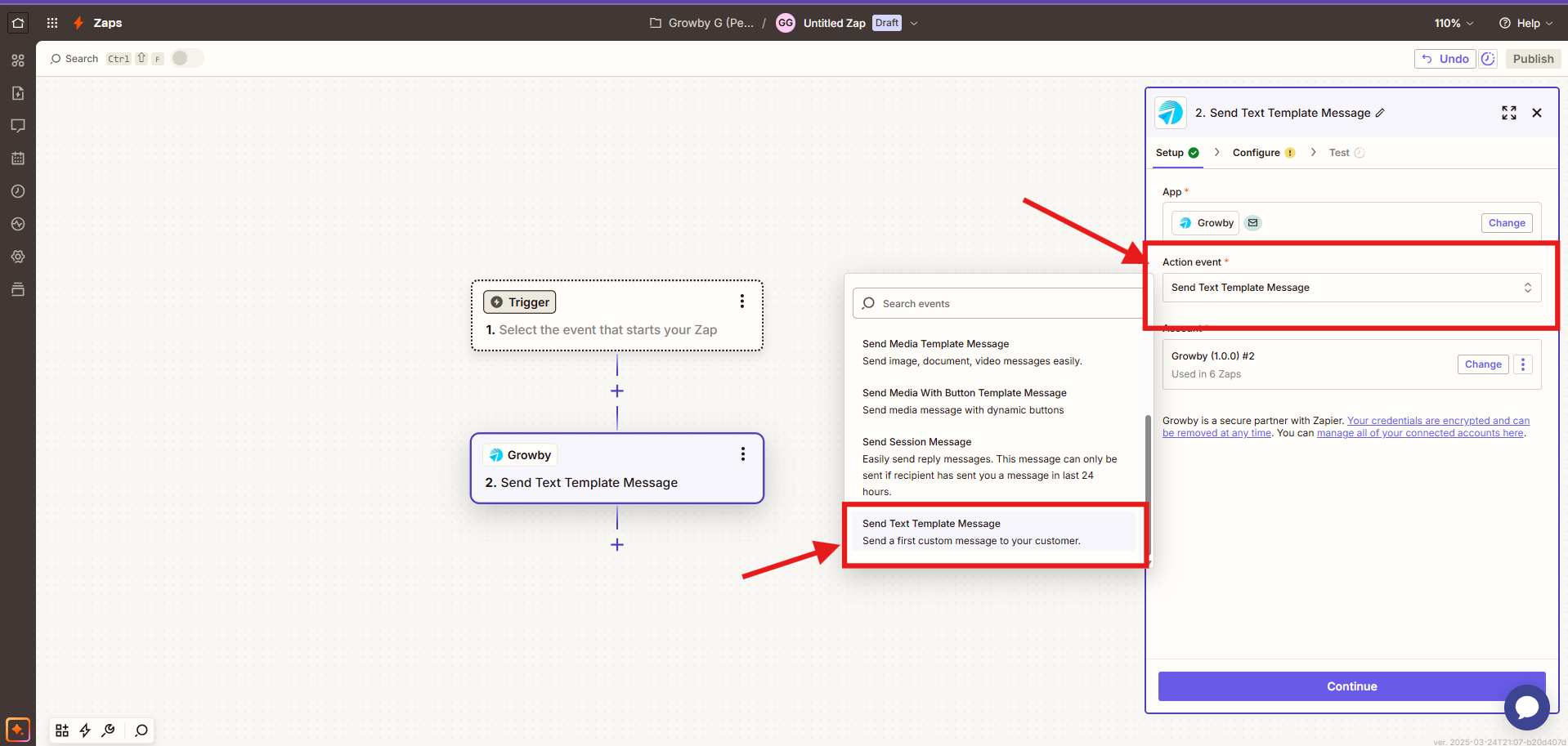Image resolution: width=1568 pixels, height=746 pixels.
Task: Switch to the Test tab
Action: 1346,153
